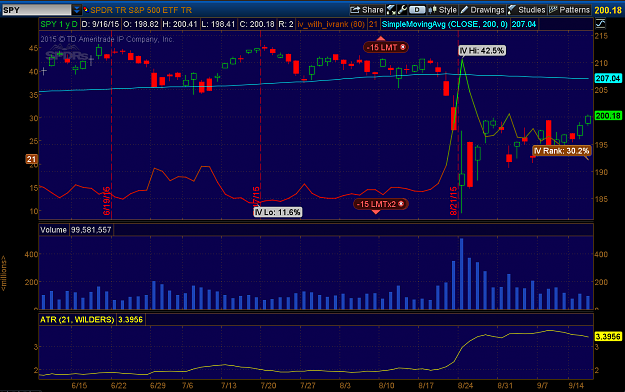Click the Share button

(367, 10)
